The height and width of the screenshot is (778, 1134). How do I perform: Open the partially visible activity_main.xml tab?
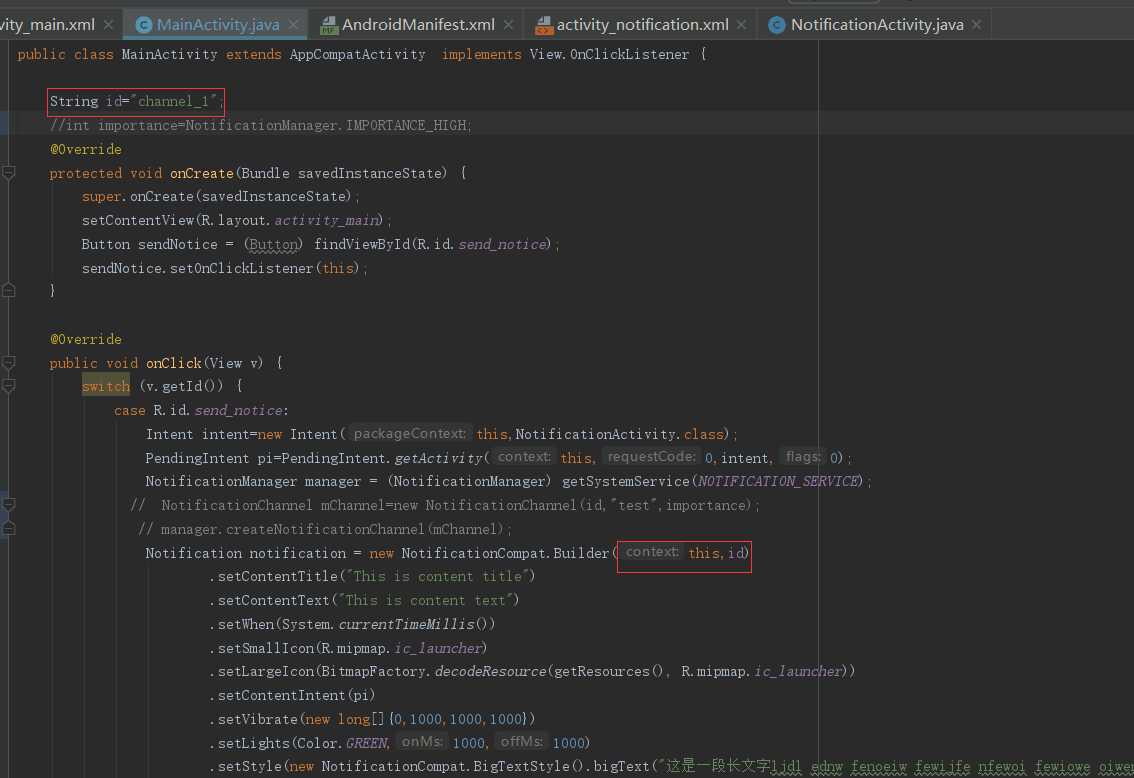pos(46,25)
